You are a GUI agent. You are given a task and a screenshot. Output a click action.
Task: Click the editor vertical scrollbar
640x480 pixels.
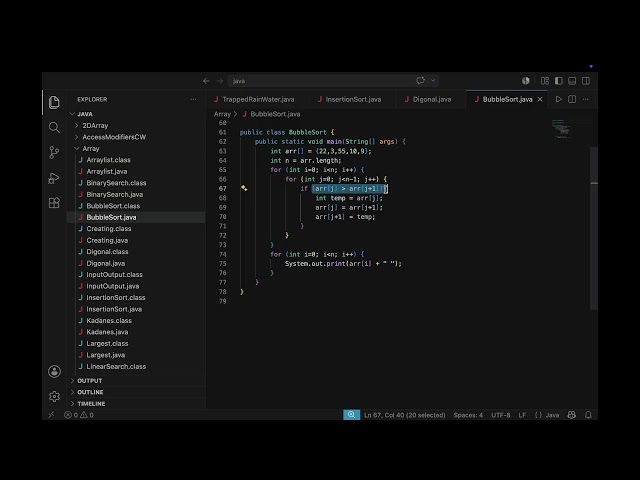[594, 227]
